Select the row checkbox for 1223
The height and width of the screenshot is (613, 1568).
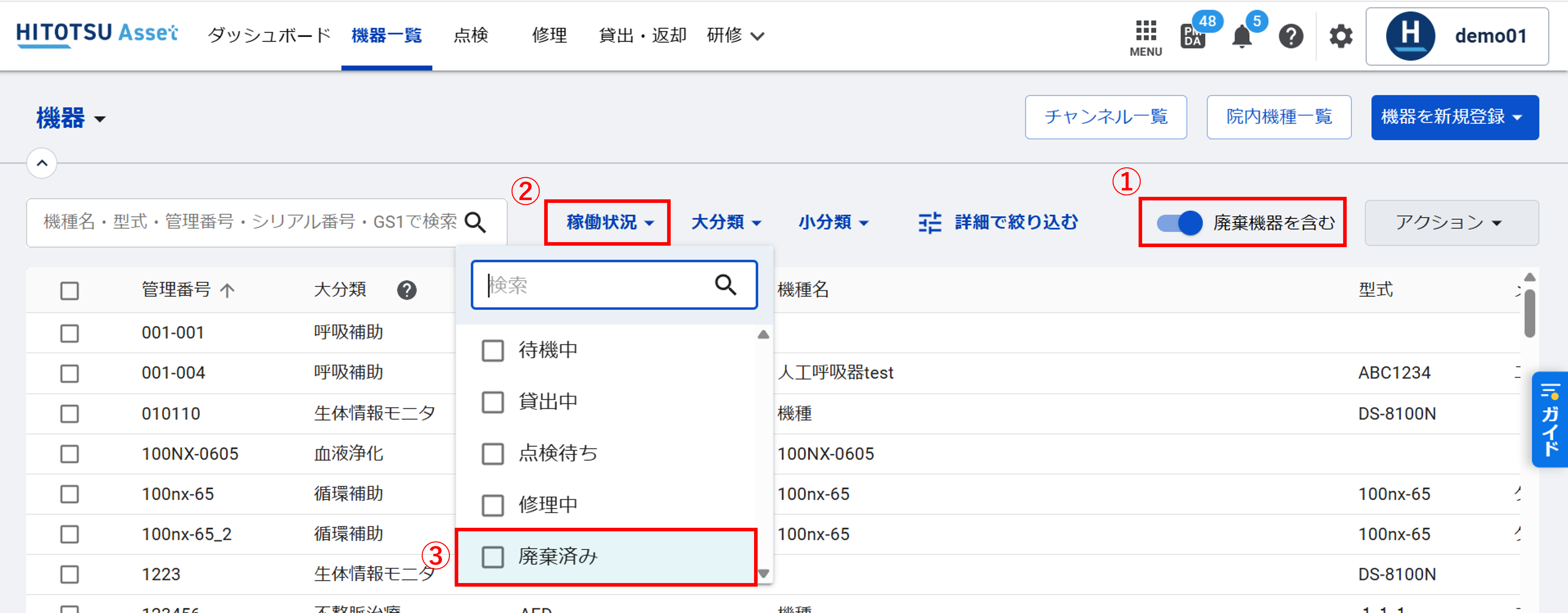[69, 574]
